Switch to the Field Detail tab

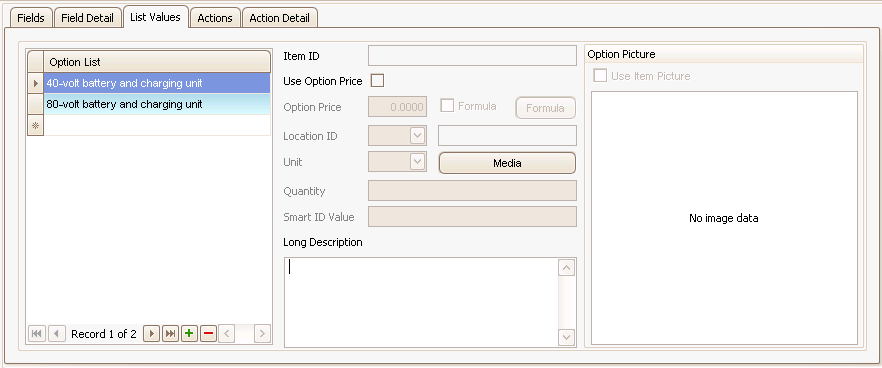[x=88, y=17]
